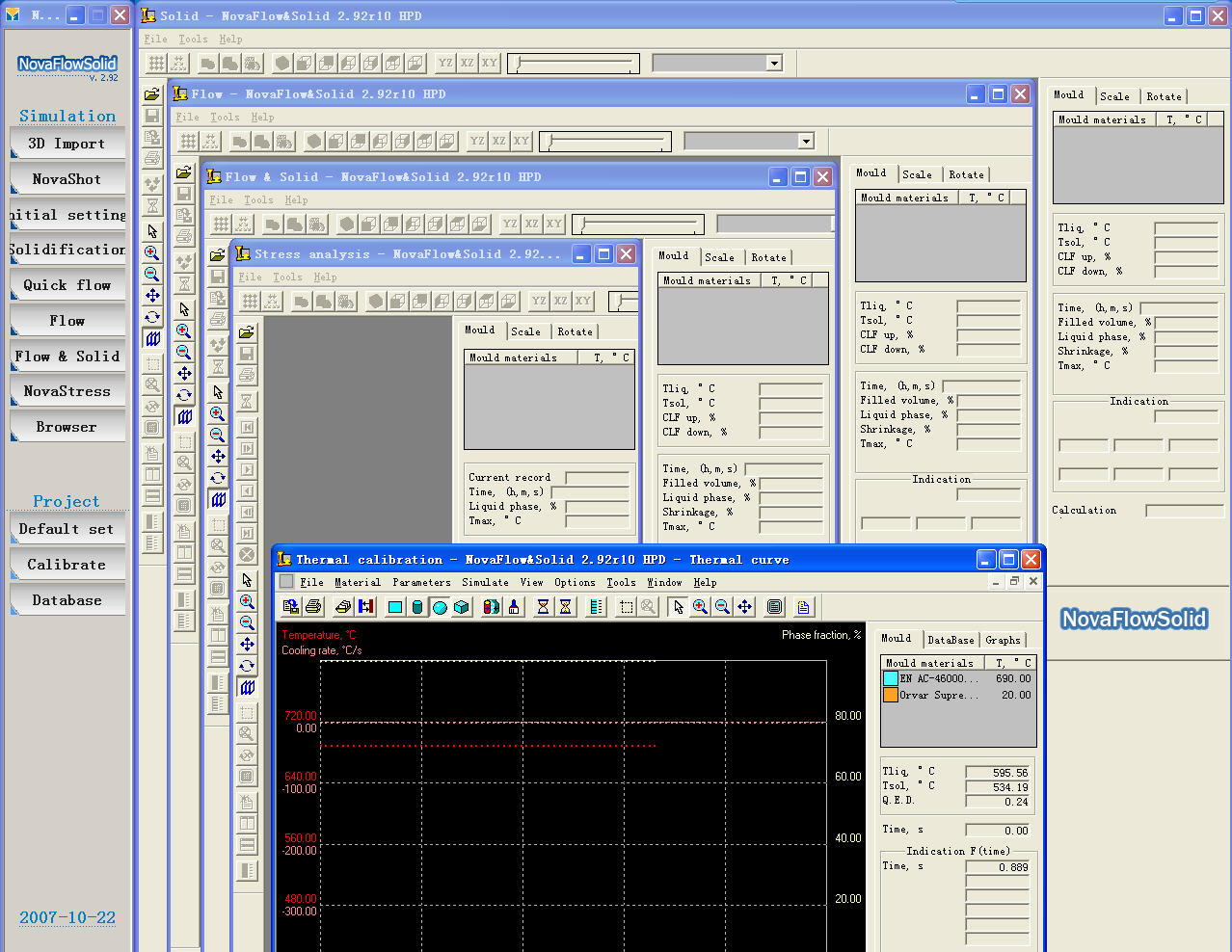Switch to Graphs tab in Thermal calibration
The height and width of the screenshot is (952, 1232).
(x=1003, y=640)
